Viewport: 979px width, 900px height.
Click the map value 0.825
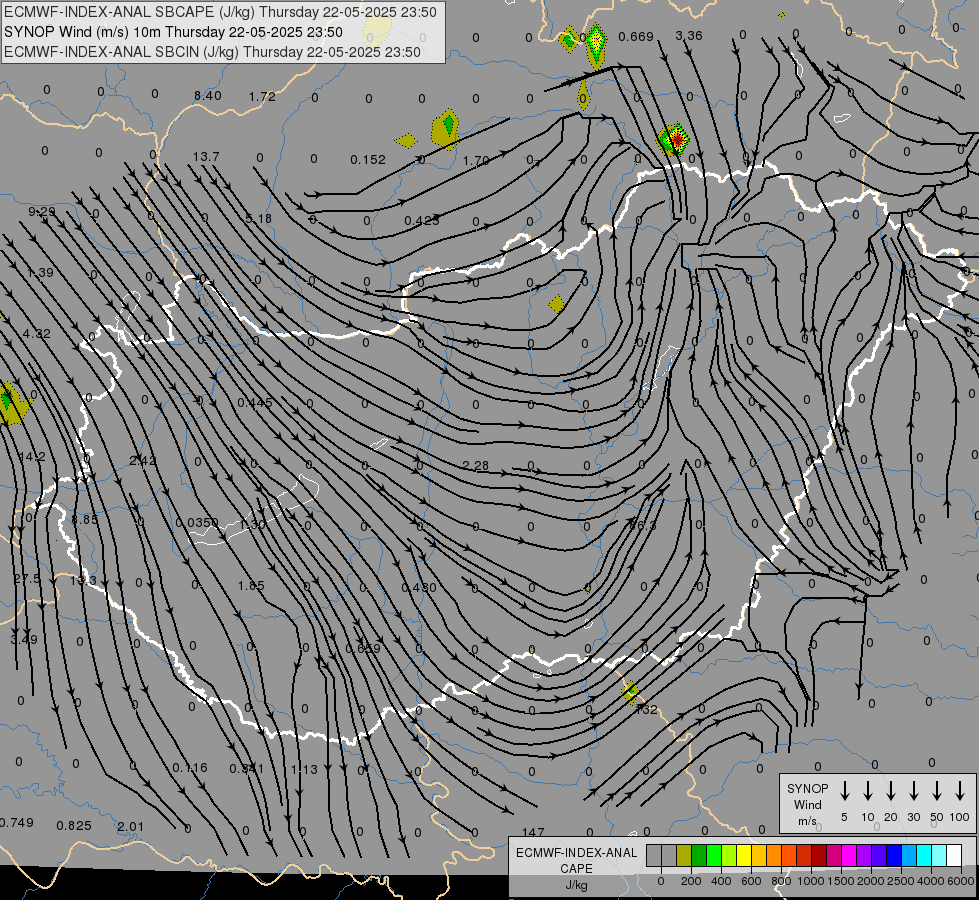(74, 826)
